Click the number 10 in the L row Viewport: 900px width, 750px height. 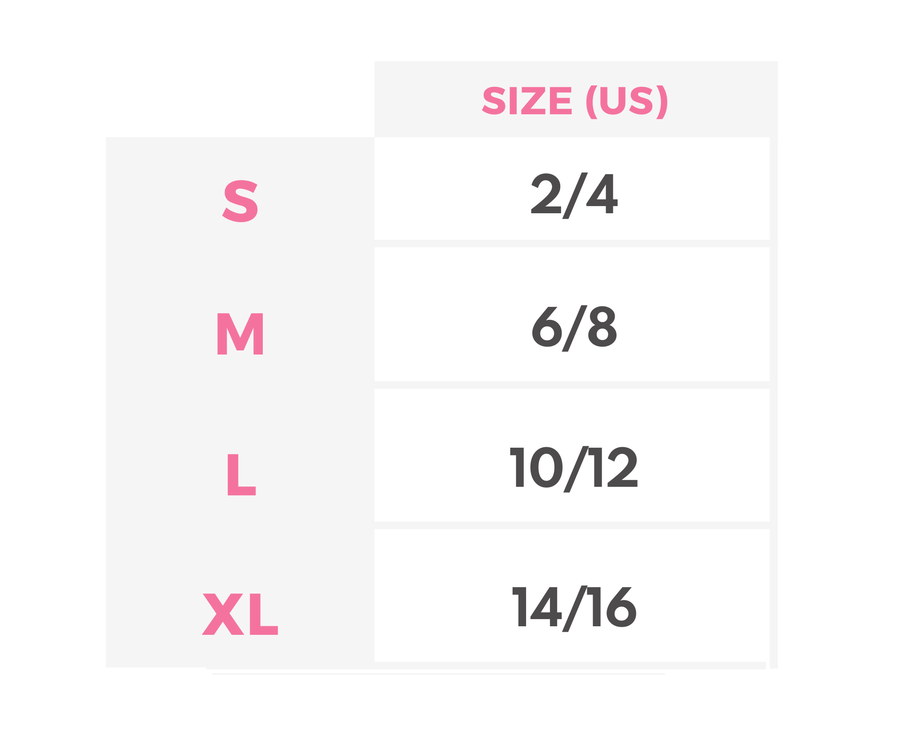coord(535,467)
